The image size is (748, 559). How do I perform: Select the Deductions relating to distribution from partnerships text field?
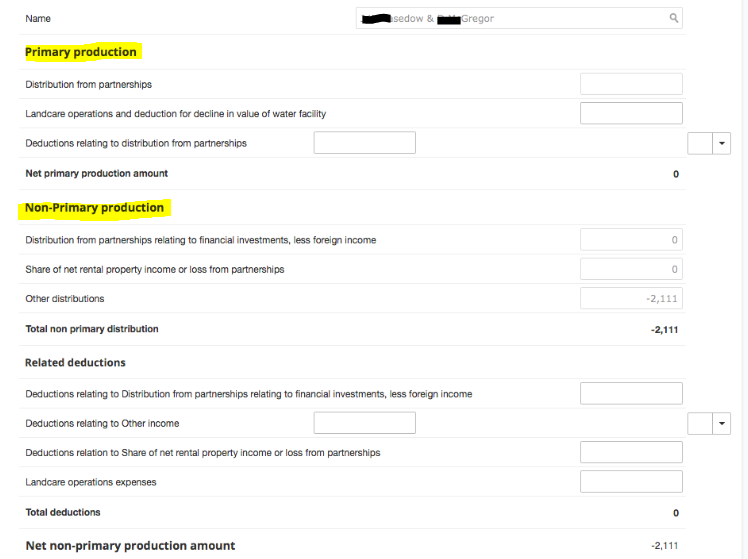point(364,143)
